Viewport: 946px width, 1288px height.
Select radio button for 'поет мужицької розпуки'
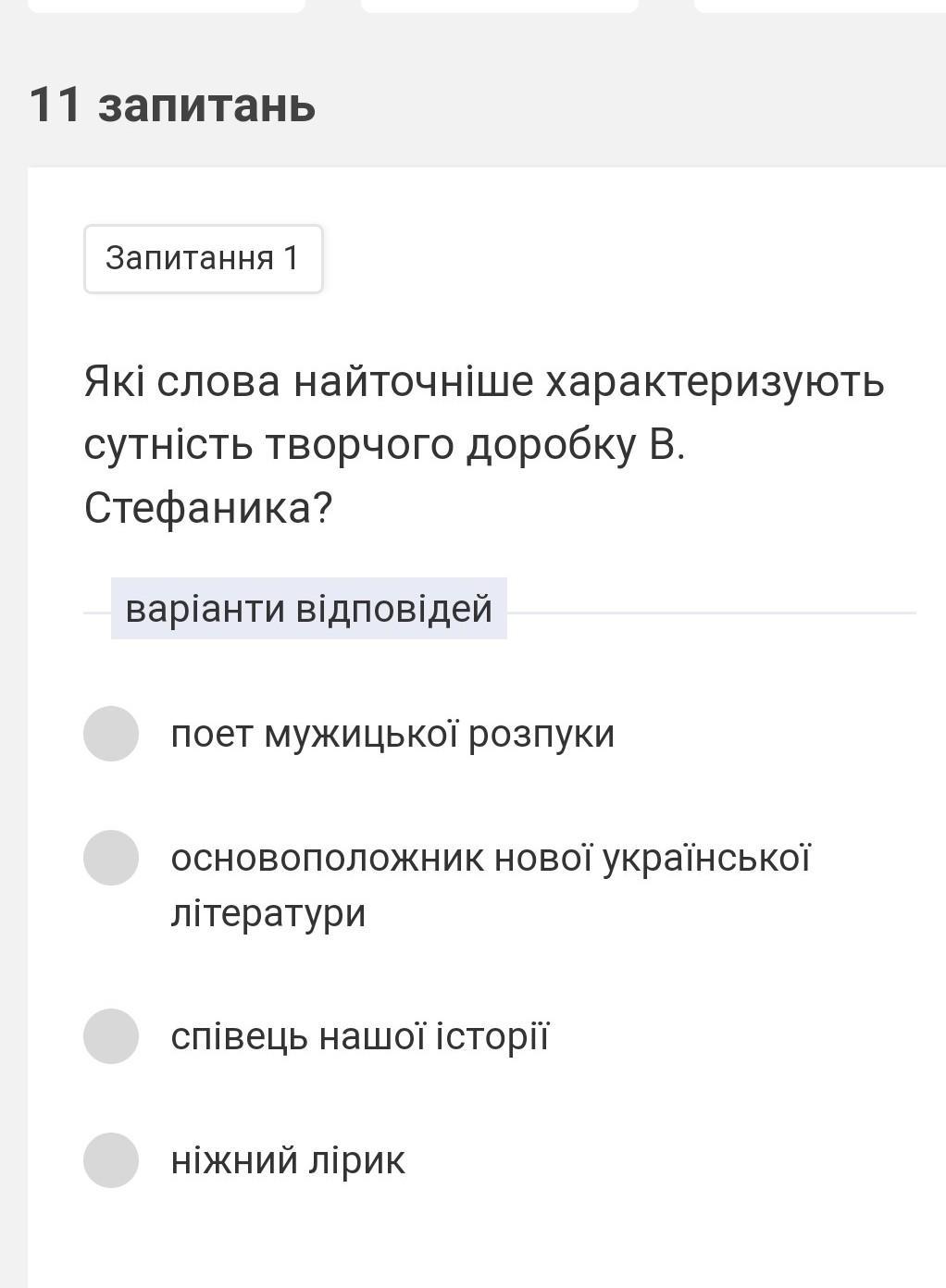111,734
